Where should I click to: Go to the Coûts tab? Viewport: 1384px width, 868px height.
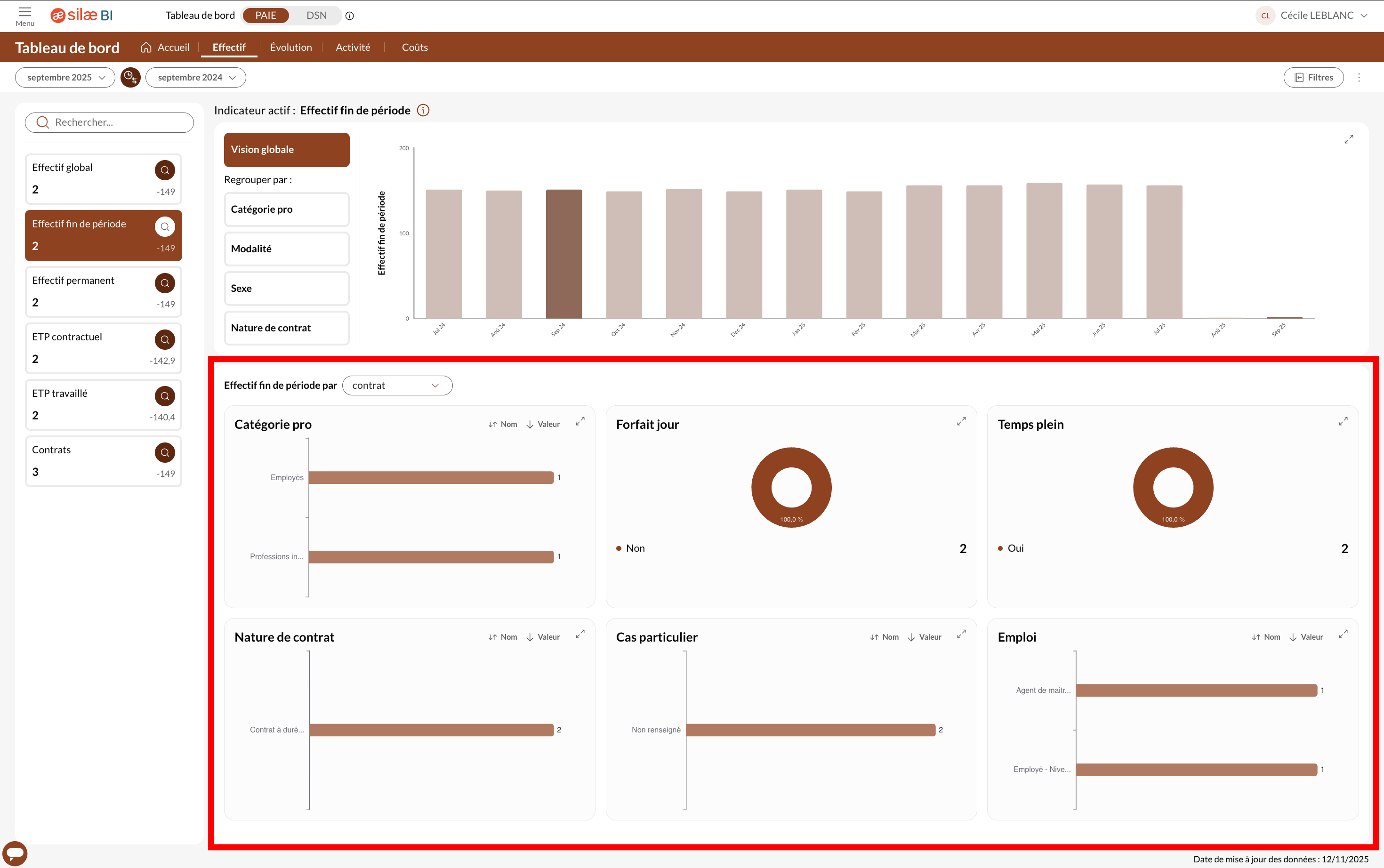coord(414,48)
